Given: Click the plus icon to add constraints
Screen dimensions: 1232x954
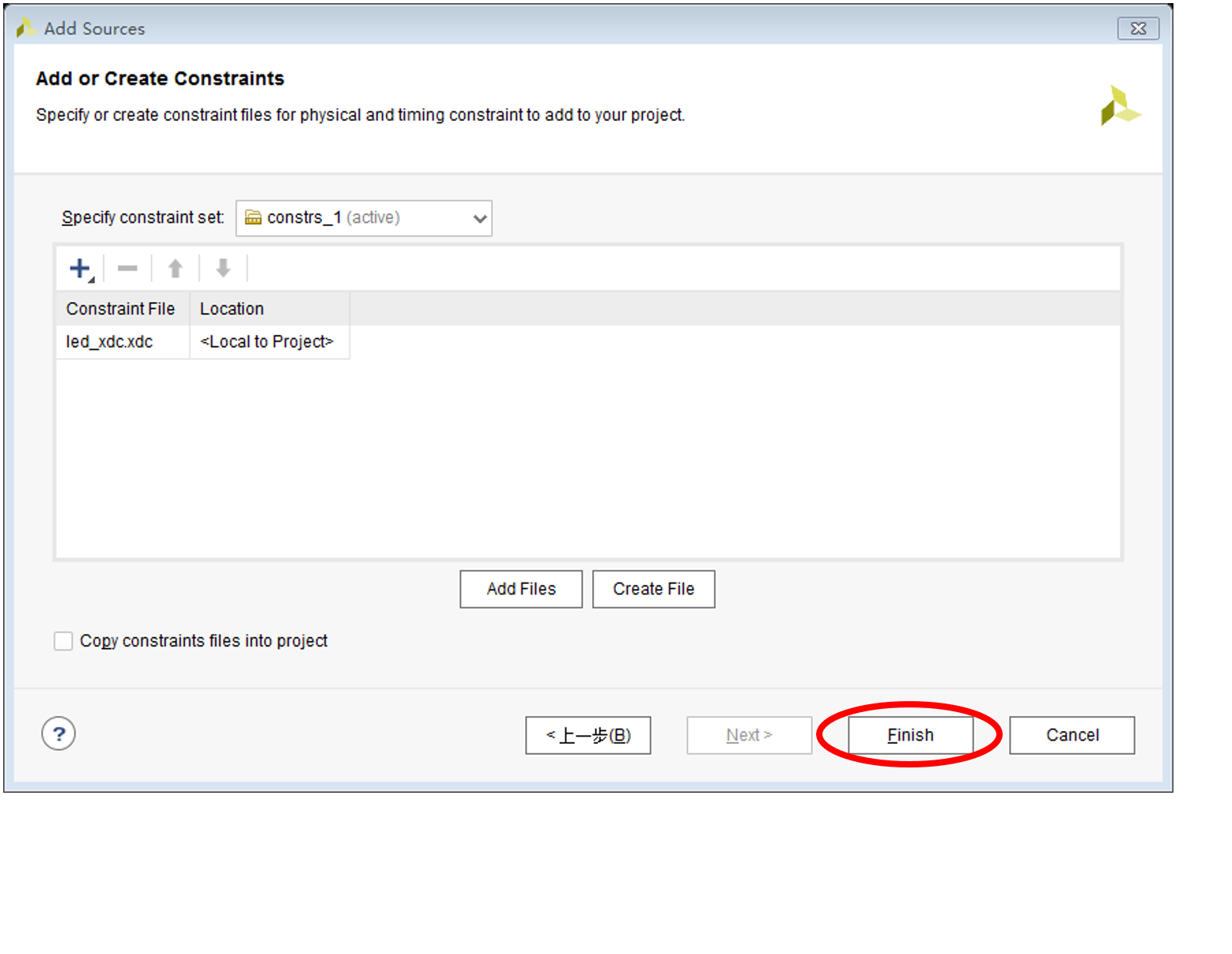Looking at the screenshot, I should [80, 269].
